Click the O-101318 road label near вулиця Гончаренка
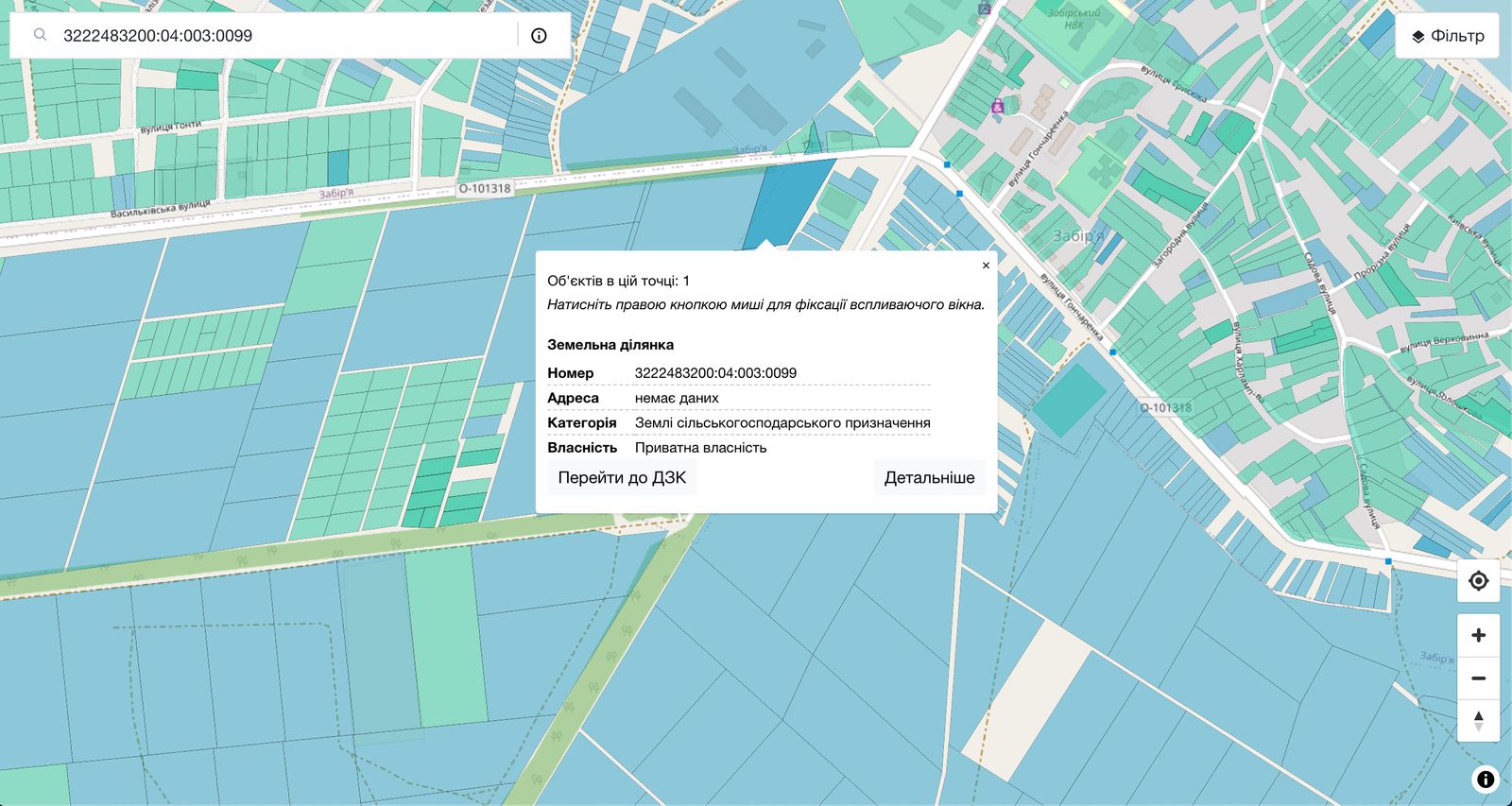The width and height of the screenshot is (1512, 806). point(1165,407)
